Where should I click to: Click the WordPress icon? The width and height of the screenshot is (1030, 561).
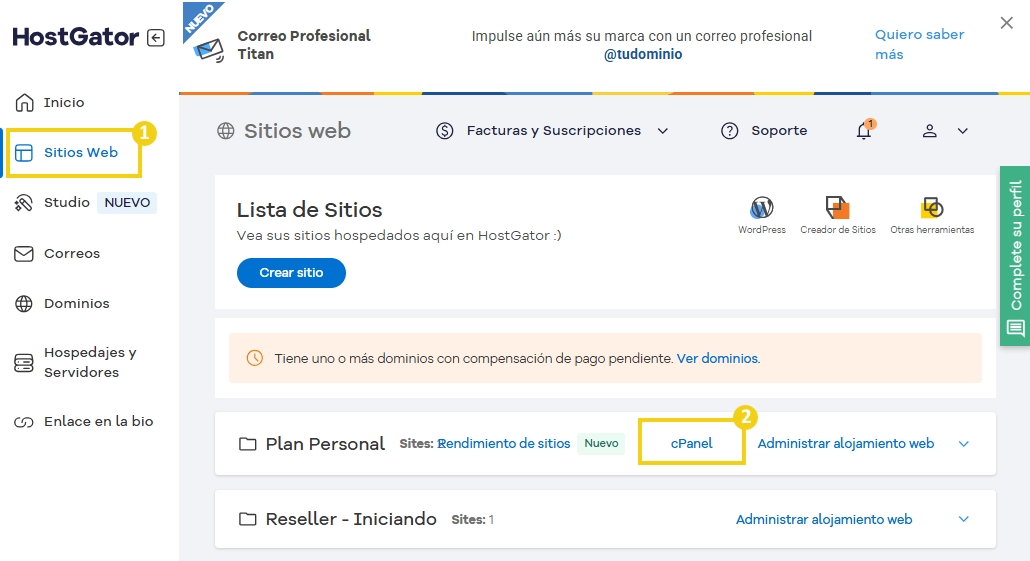point(761,208)
